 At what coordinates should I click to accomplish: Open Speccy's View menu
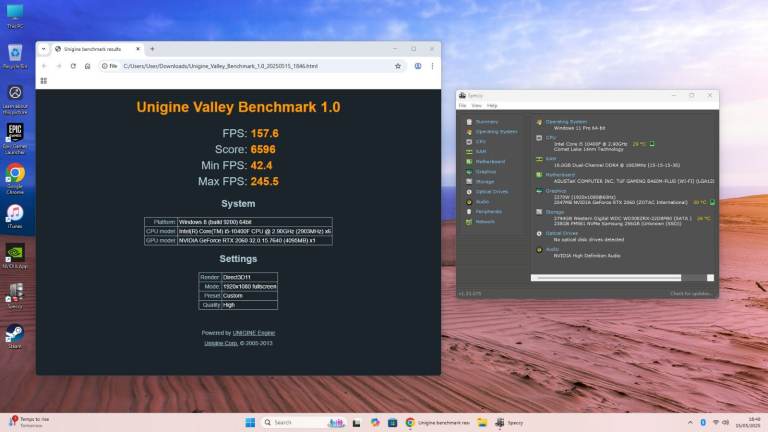(477, 106)
